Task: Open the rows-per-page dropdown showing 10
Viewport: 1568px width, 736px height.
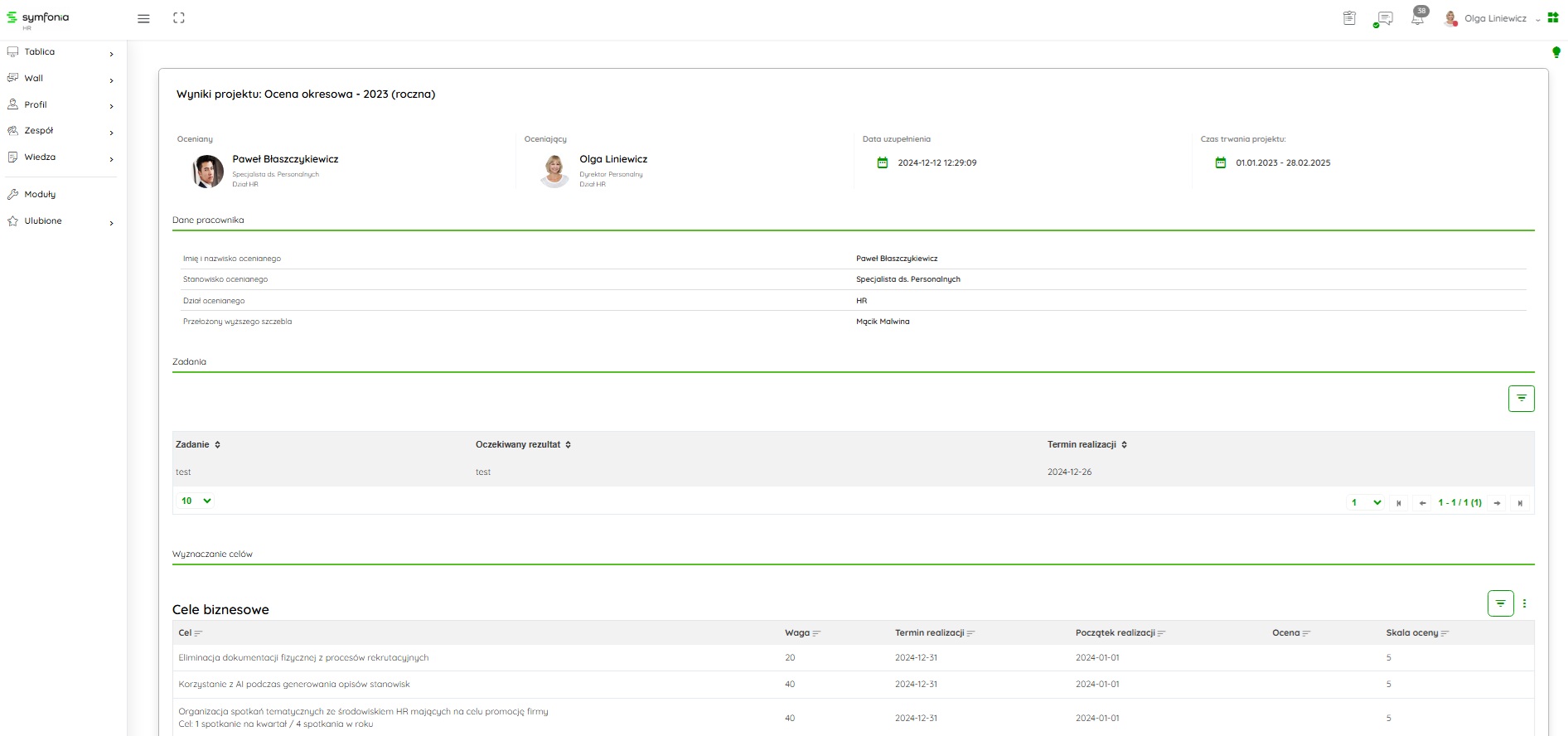Action: pos(196,501)
